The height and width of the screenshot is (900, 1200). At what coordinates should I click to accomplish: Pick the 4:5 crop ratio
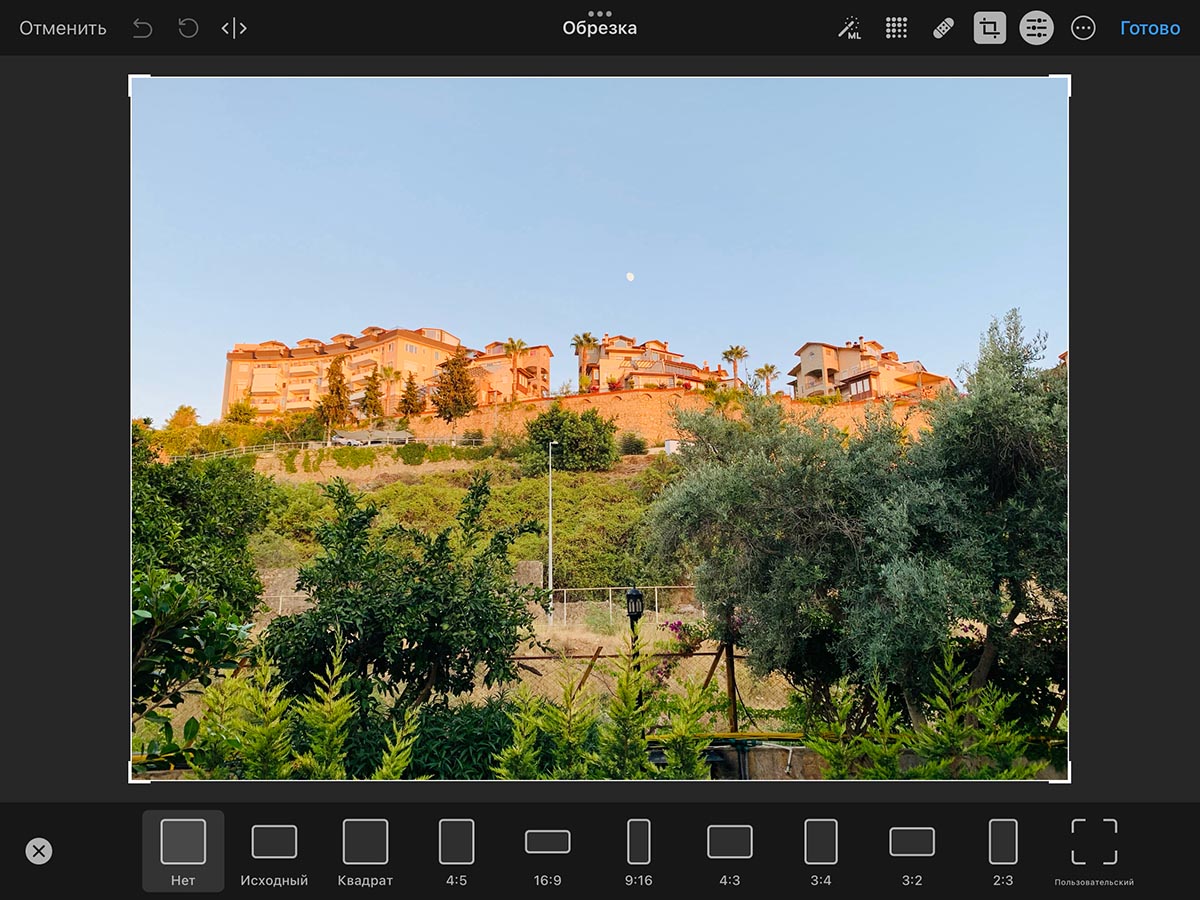tap(456, 851)
